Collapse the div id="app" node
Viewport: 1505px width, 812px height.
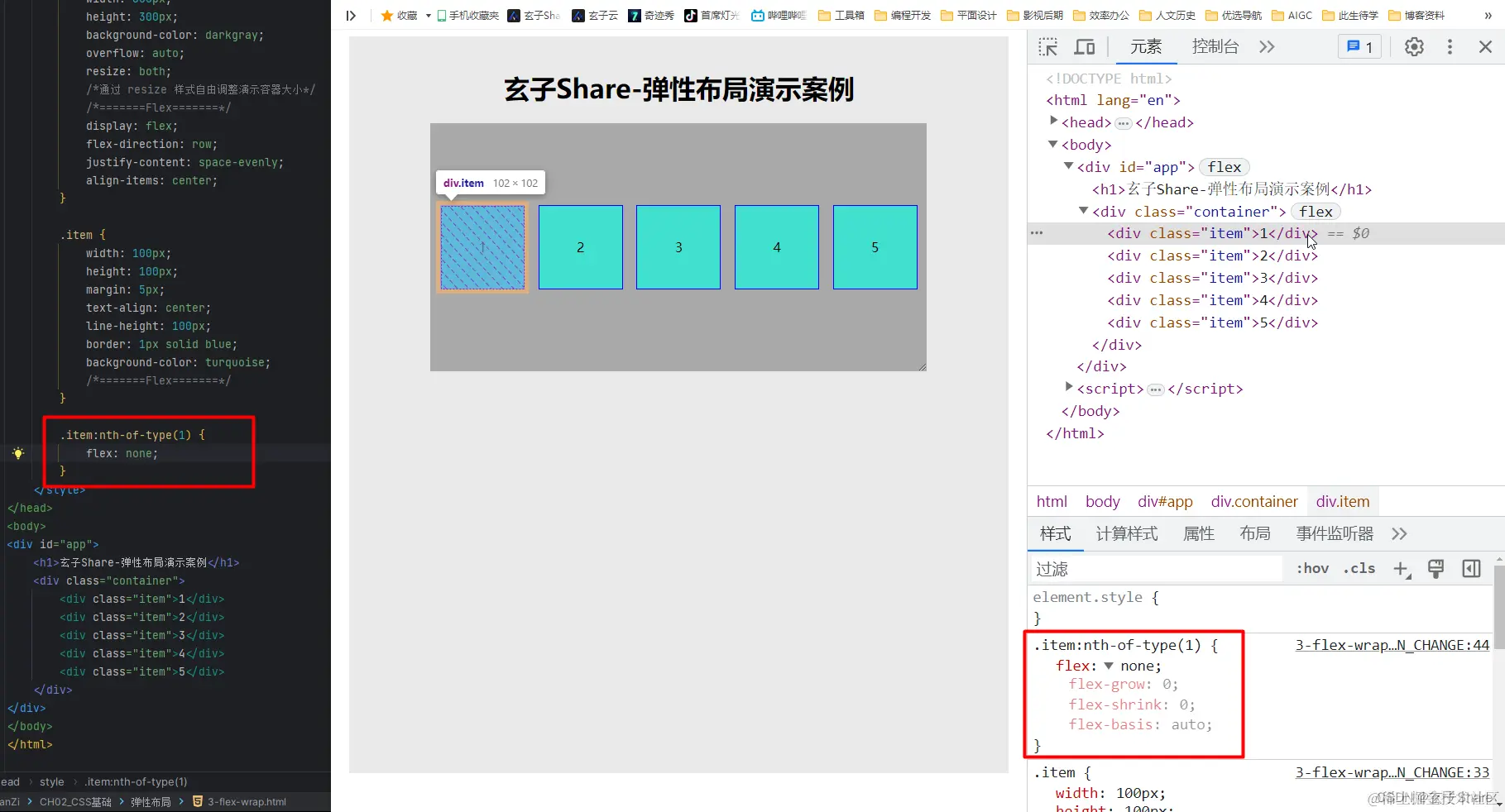(x=1068, y=166)
